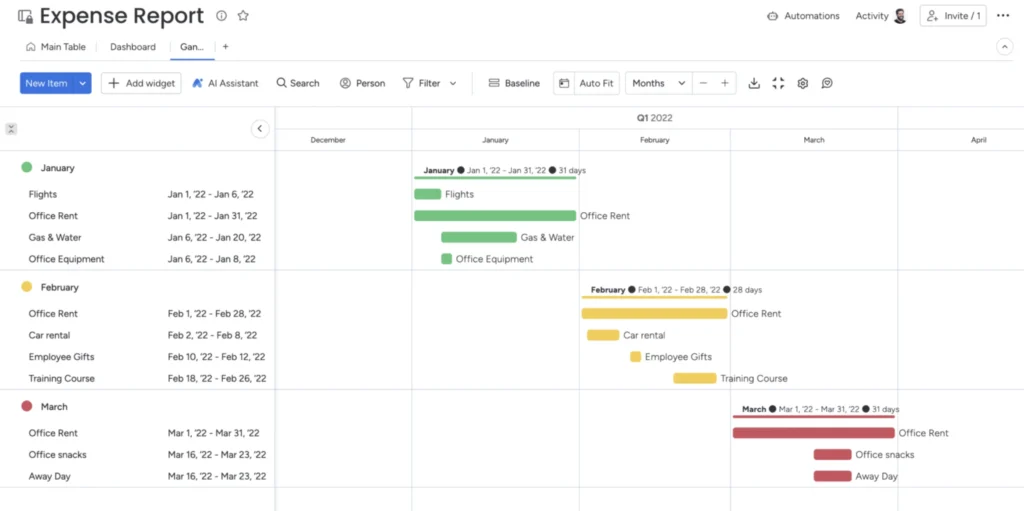Open the feedback chat bubble icon
The height and width of the screenshot is (511, 1024).
coord(827,83)
